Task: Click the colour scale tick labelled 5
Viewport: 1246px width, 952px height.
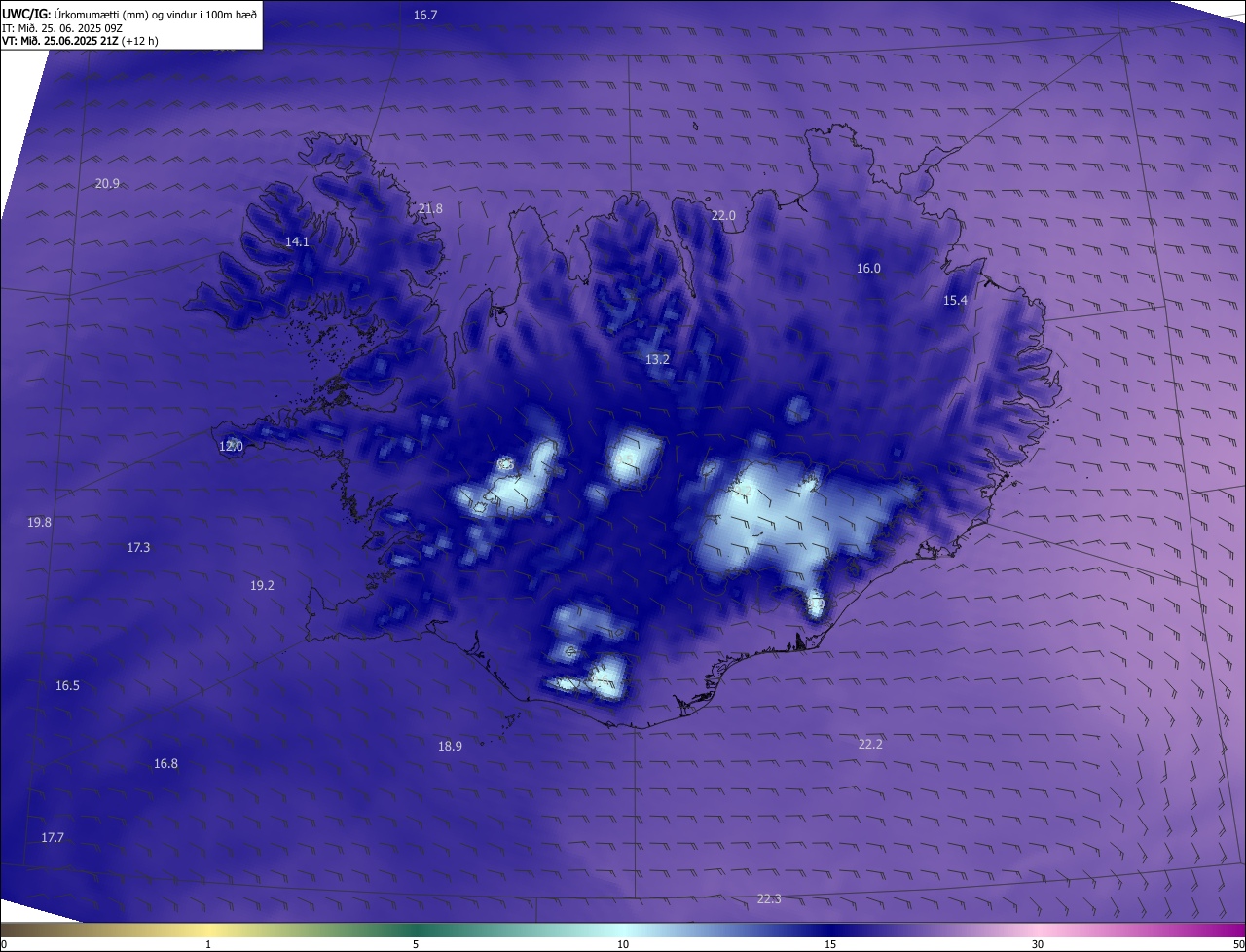Action: coord(416,944)
